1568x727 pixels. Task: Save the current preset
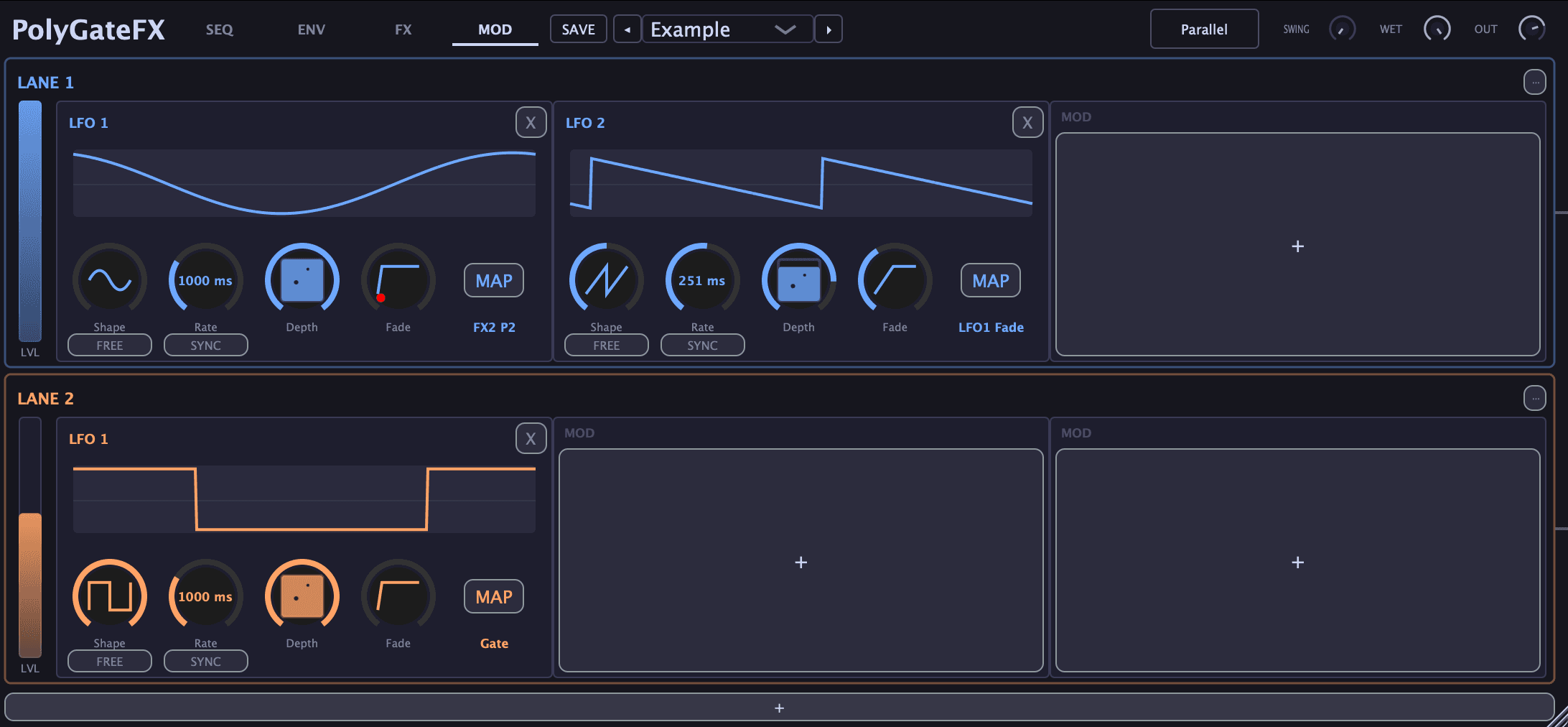point(578,29)
